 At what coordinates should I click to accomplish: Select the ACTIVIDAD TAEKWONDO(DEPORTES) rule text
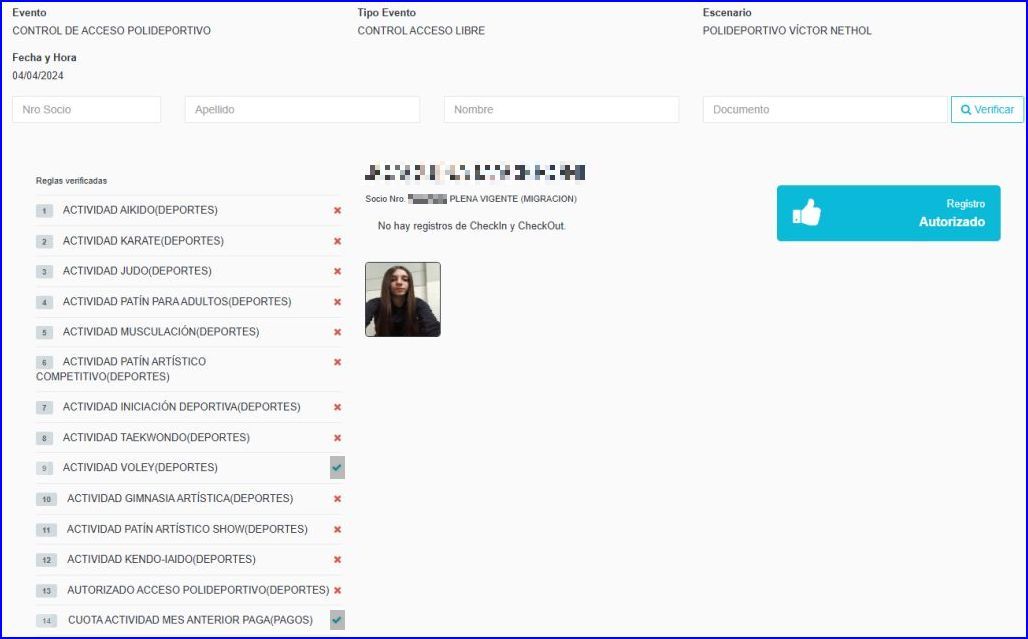point(156,438)
